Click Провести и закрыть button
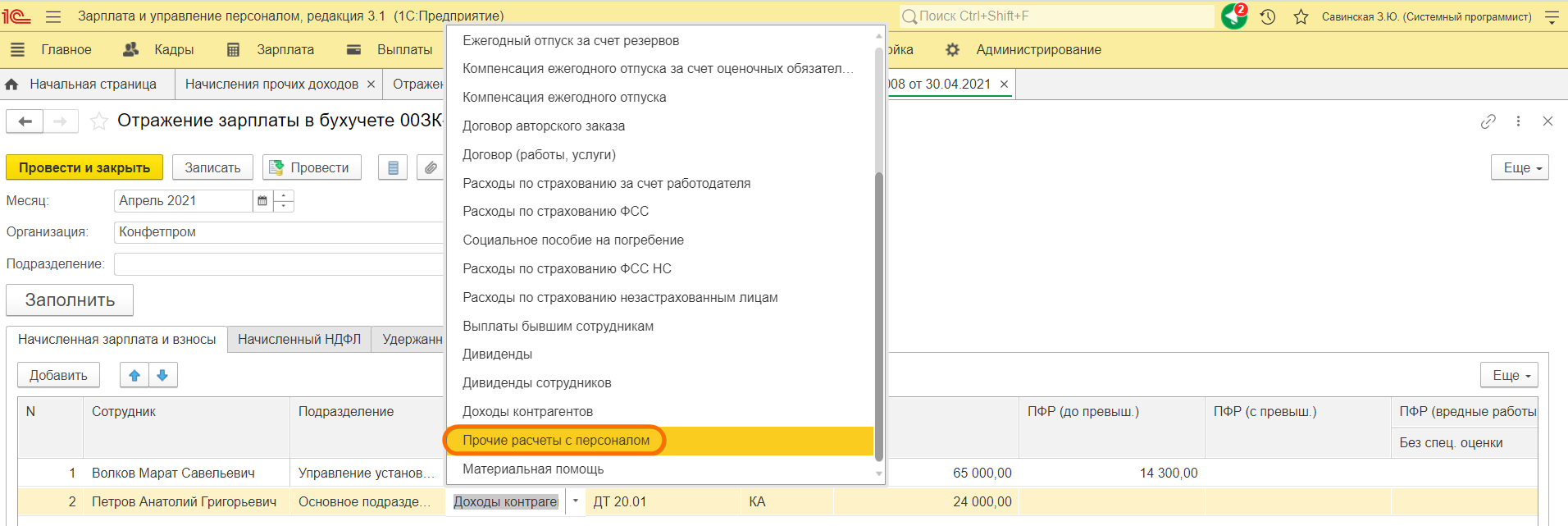Viewport: 1568px width, 526px height. 84,167
